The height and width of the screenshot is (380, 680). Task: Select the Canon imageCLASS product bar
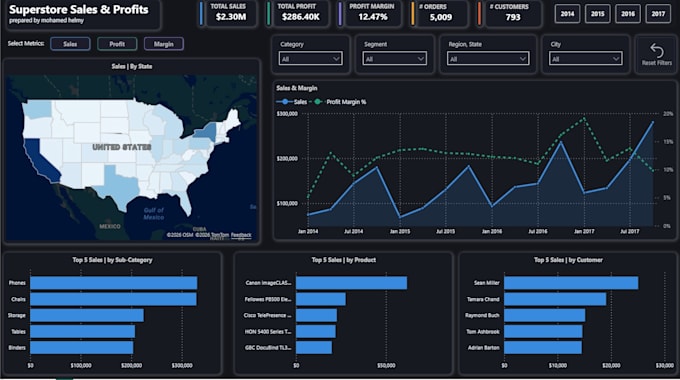[351, 283]
